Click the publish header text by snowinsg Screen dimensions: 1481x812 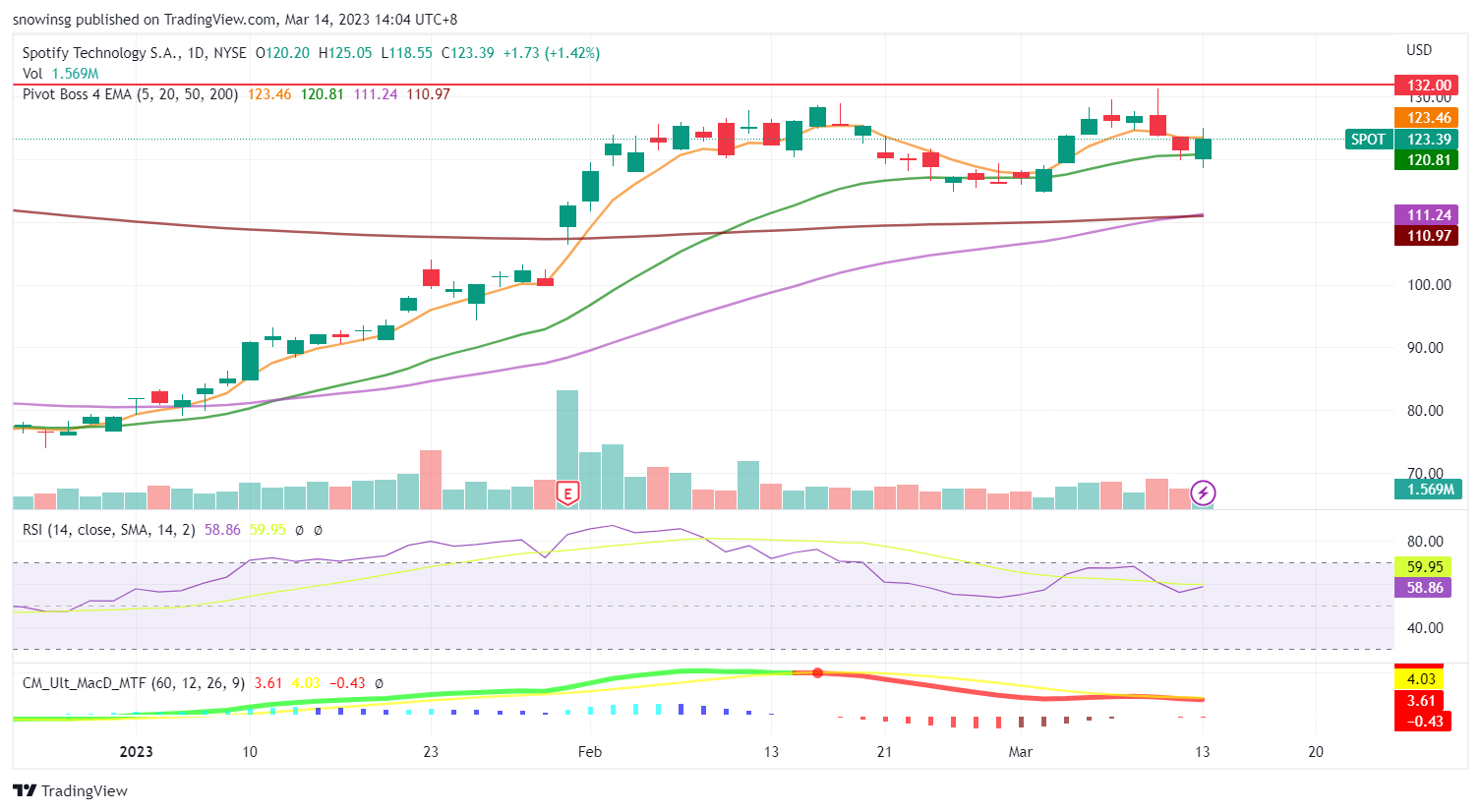pyautogui.click(x=235, y=20)
